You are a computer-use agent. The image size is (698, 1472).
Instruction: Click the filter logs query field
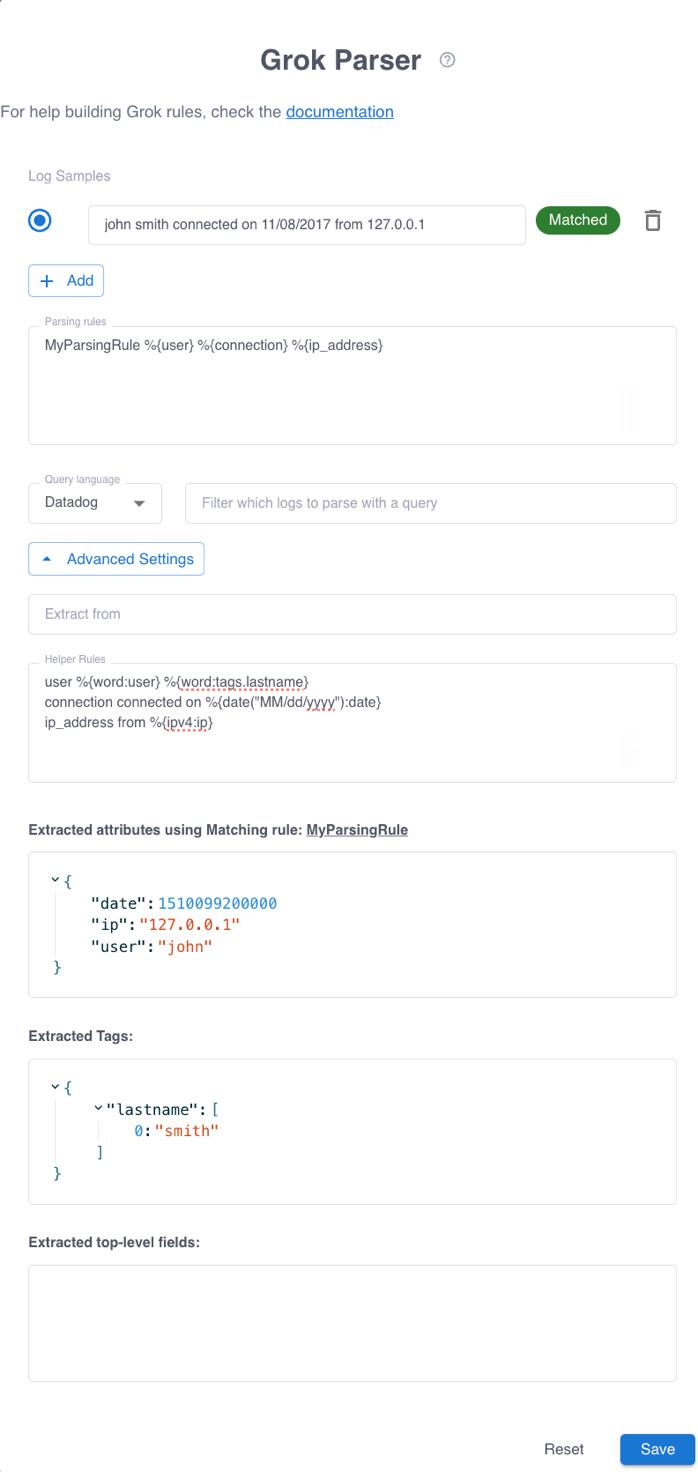pyautogui.click(x=430, y=503)
